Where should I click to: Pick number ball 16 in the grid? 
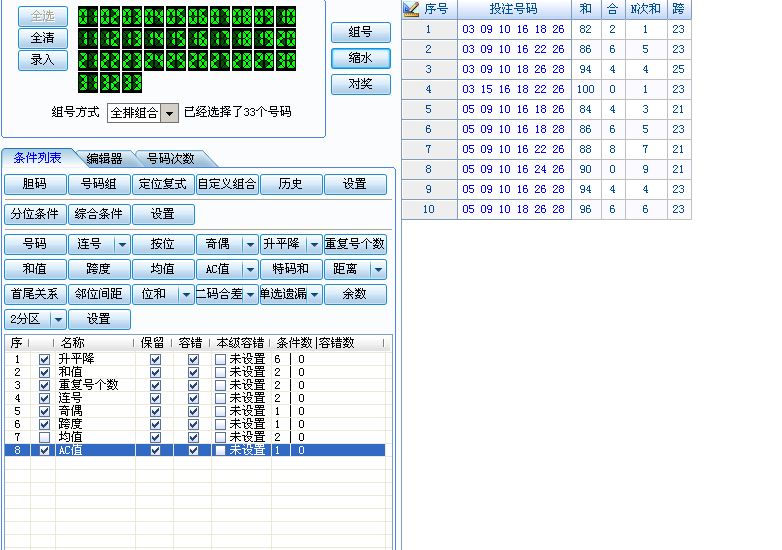coord(198,39)
